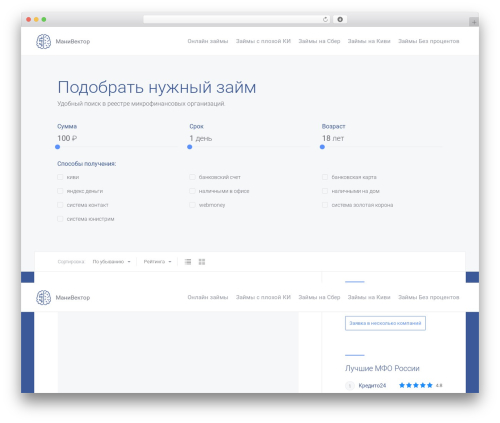Check the webmoney option

tap(192, 205)
